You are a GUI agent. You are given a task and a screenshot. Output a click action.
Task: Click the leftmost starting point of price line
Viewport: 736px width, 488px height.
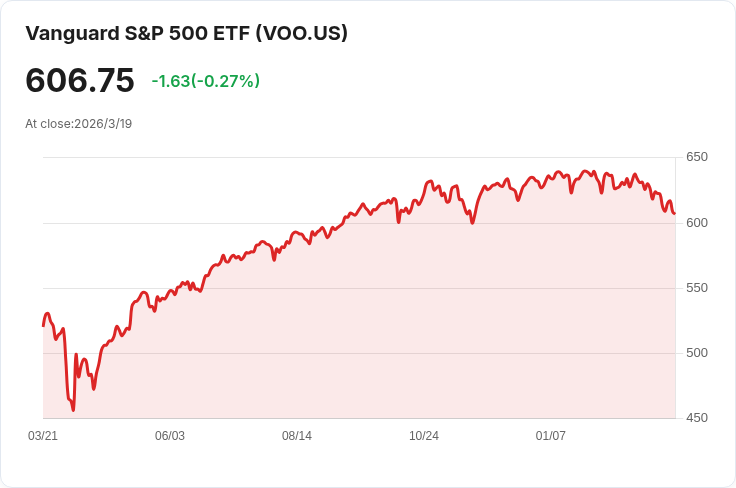43,325
